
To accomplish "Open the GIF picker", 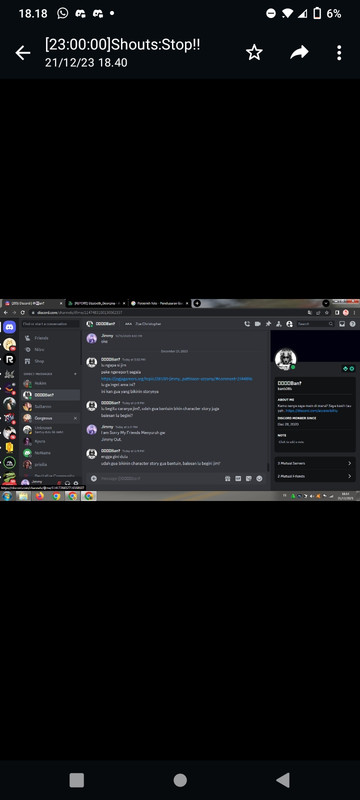I will (x=238, y=479).
